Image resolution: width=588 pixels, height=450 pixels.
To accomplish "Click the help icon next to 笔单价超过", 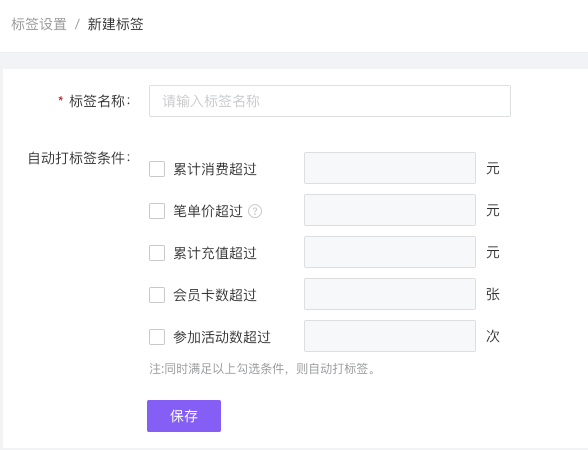I will (255, 211).
